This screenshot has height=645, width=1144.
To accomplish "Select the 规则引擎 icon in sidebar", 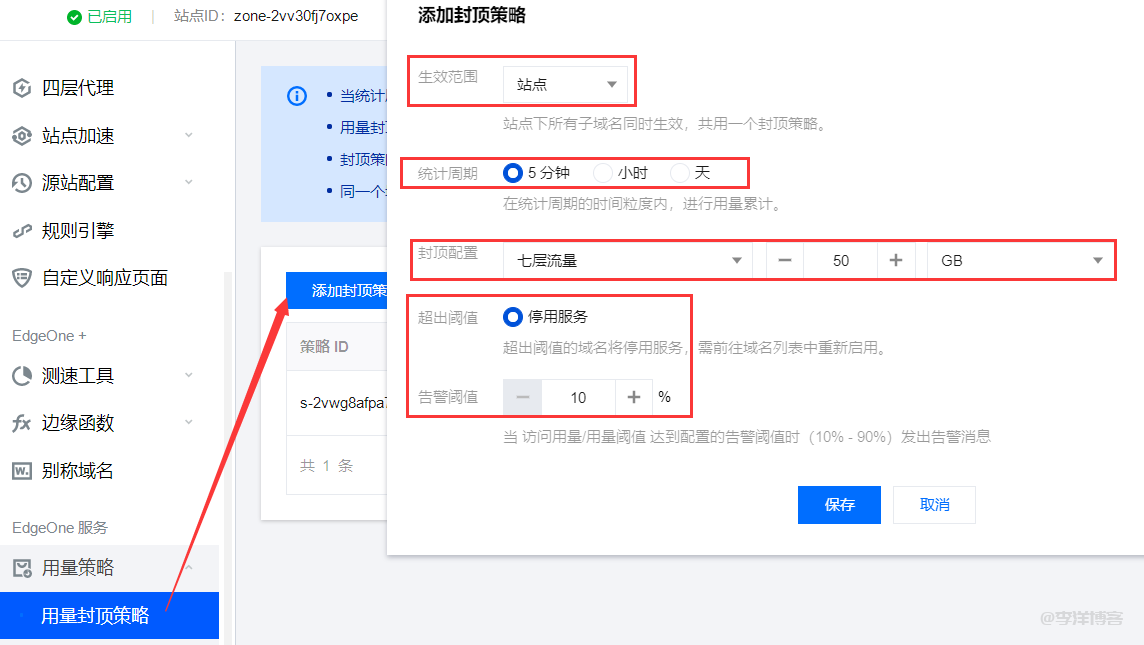I will point(22,231).
